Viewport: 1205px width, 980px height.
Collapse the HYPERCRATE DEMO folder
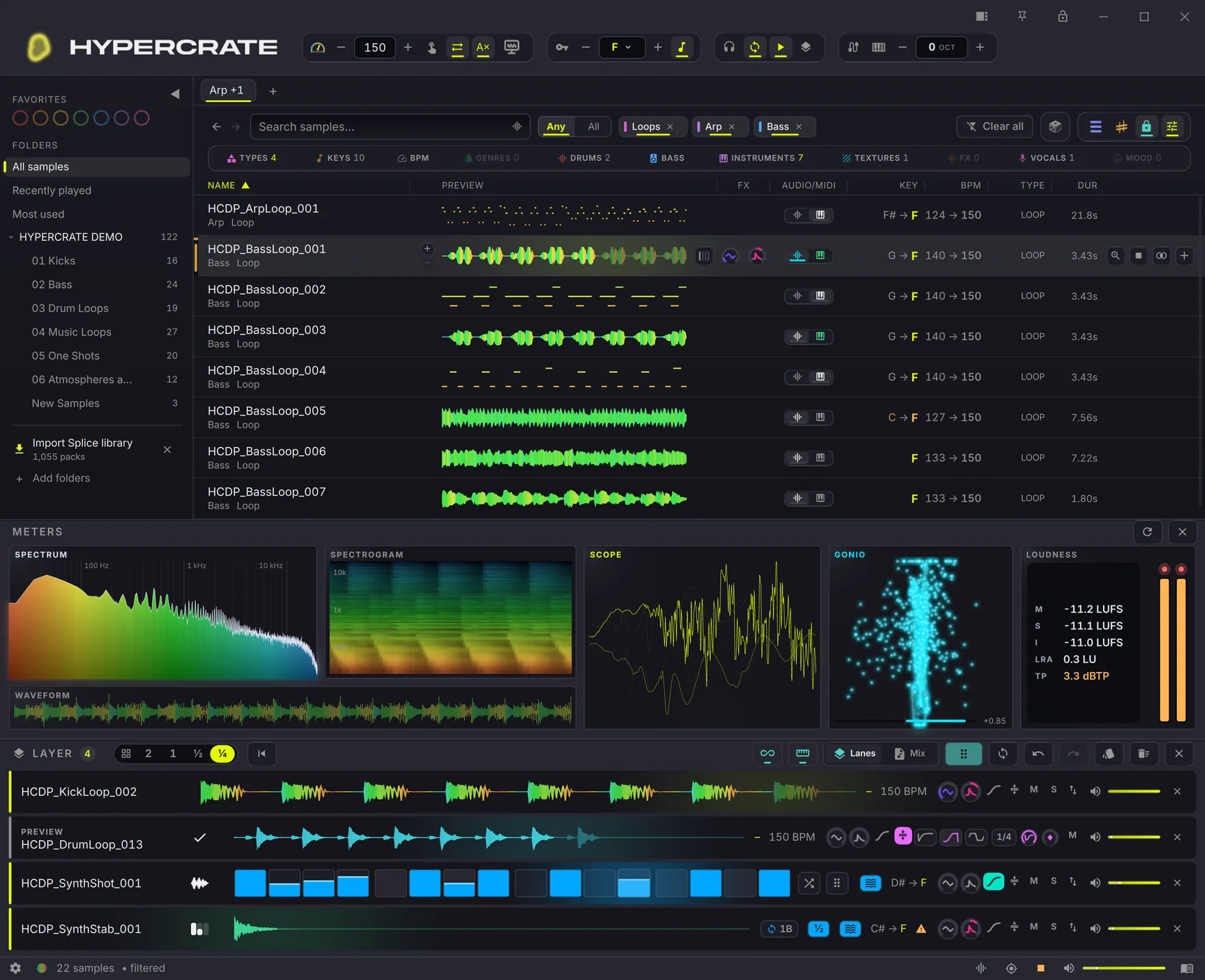11,237
